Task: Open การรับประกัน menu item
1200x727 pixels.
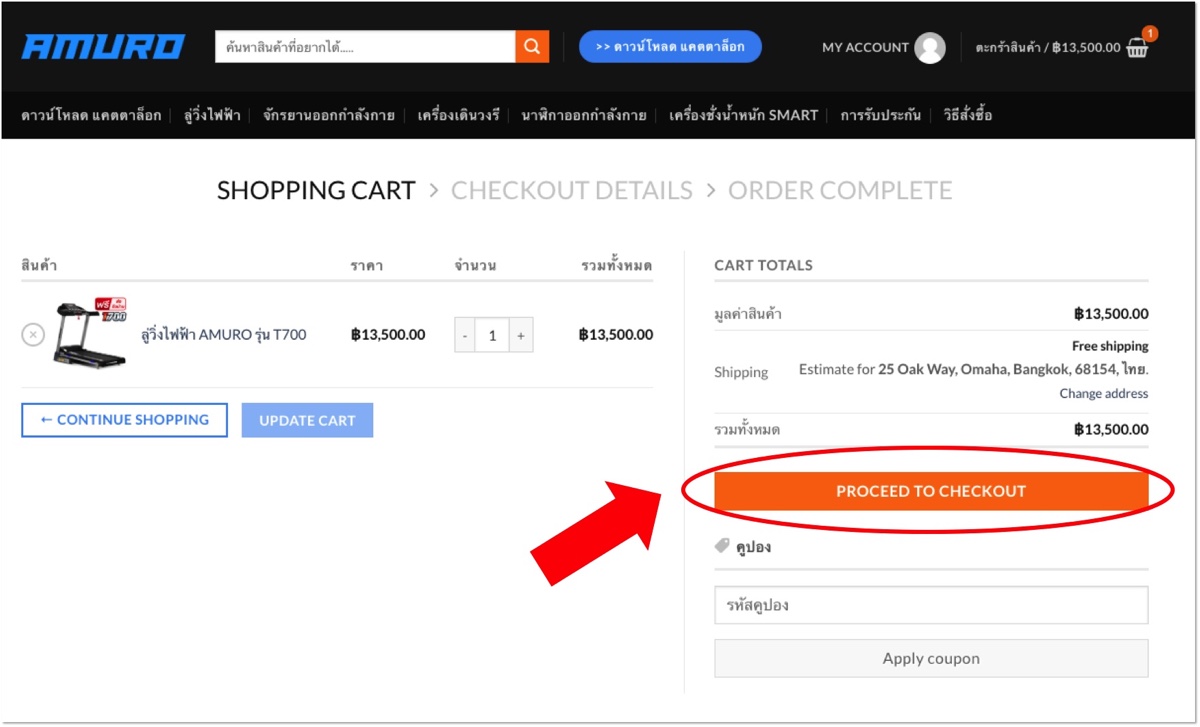Action: (x=880, y=115)
